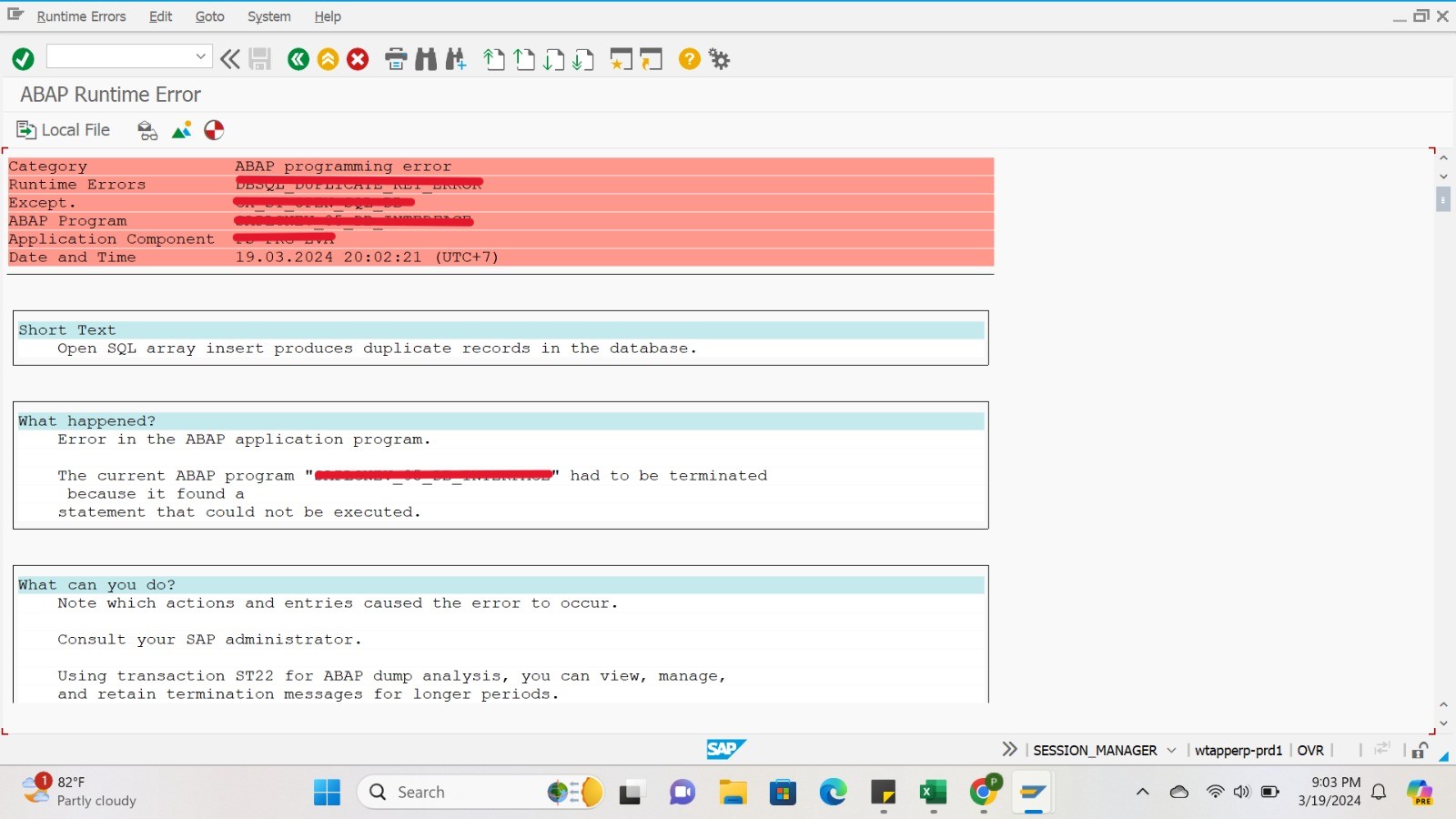Show hidden tray icons chevron

[1142, 792]
